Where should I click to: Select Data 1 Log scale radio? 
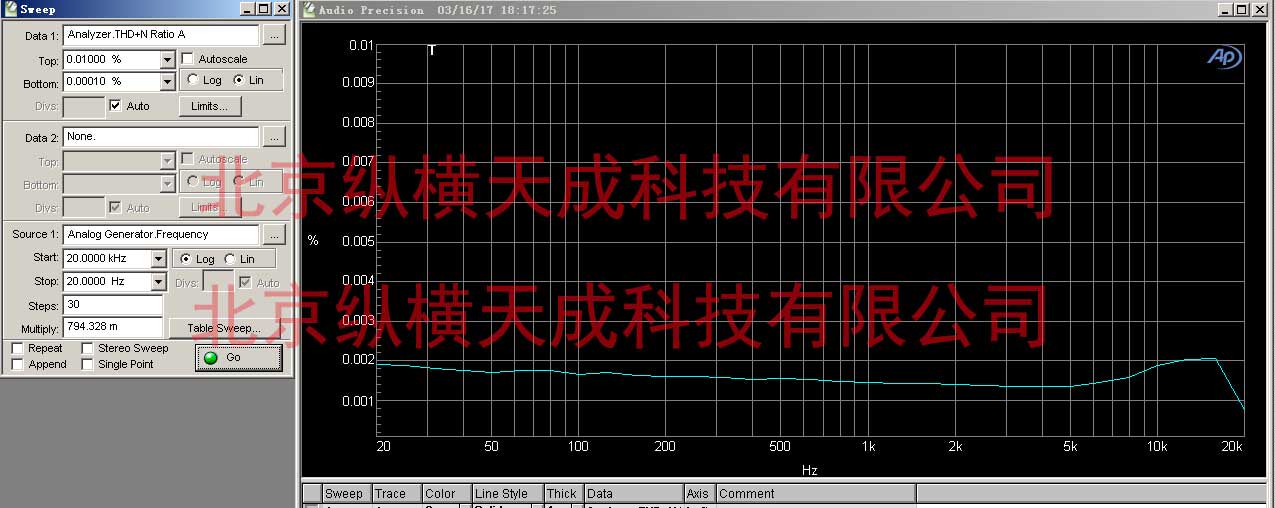[193, 80]
